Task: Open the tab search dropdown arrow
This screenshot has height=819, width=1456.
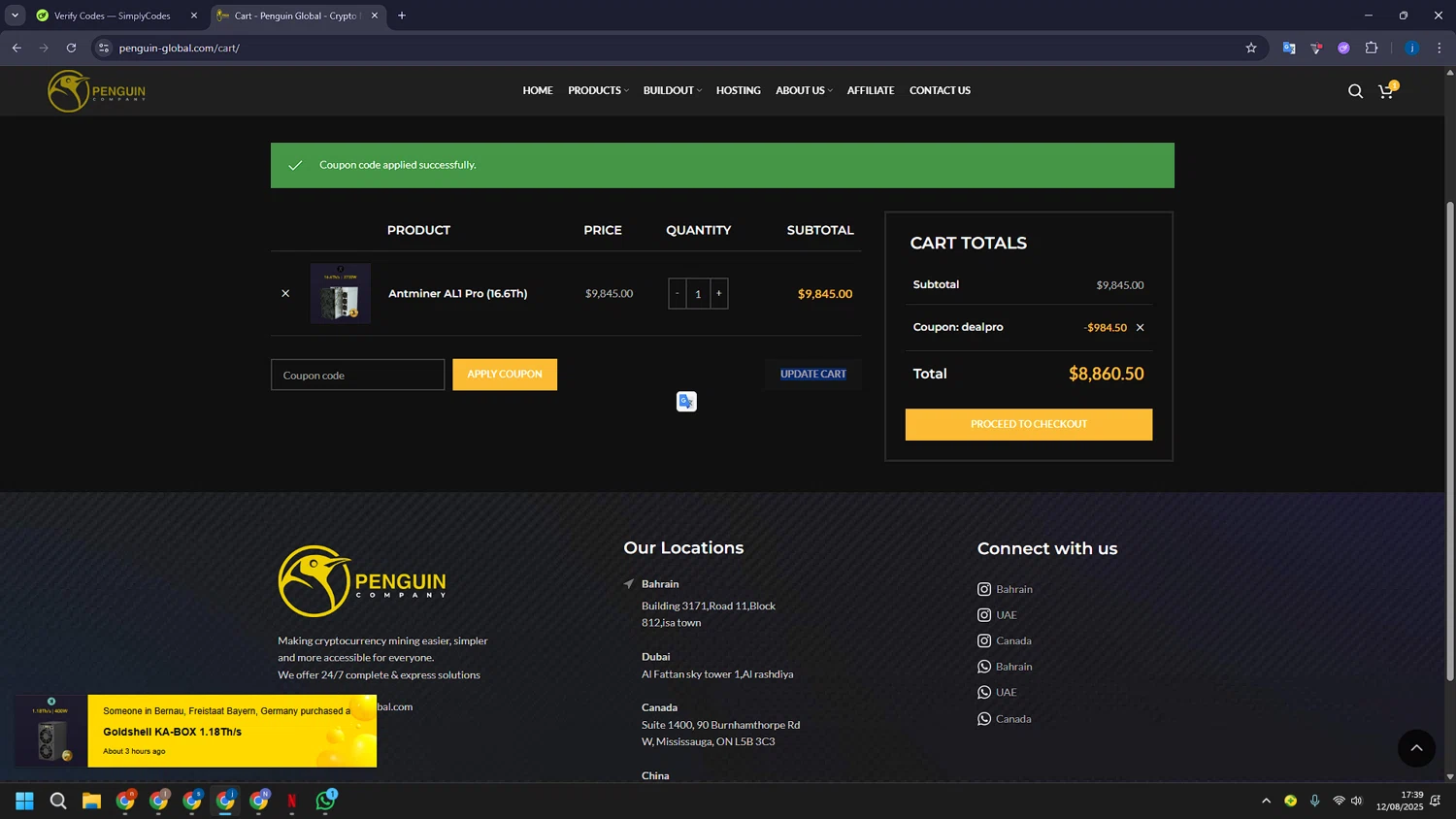Action: click(15, 16)
